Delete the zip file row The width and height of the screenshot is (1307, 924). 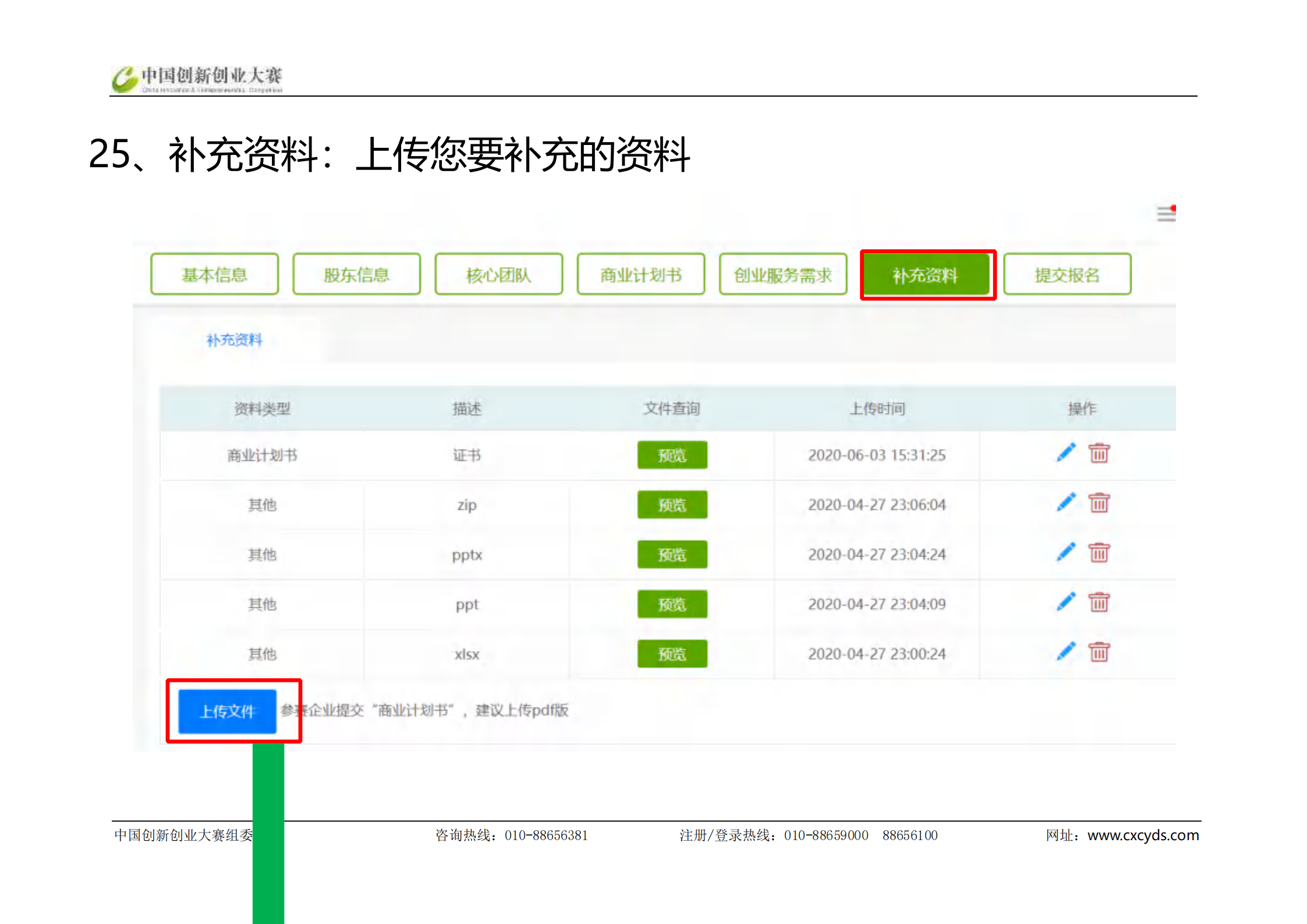coord(1099,502)
